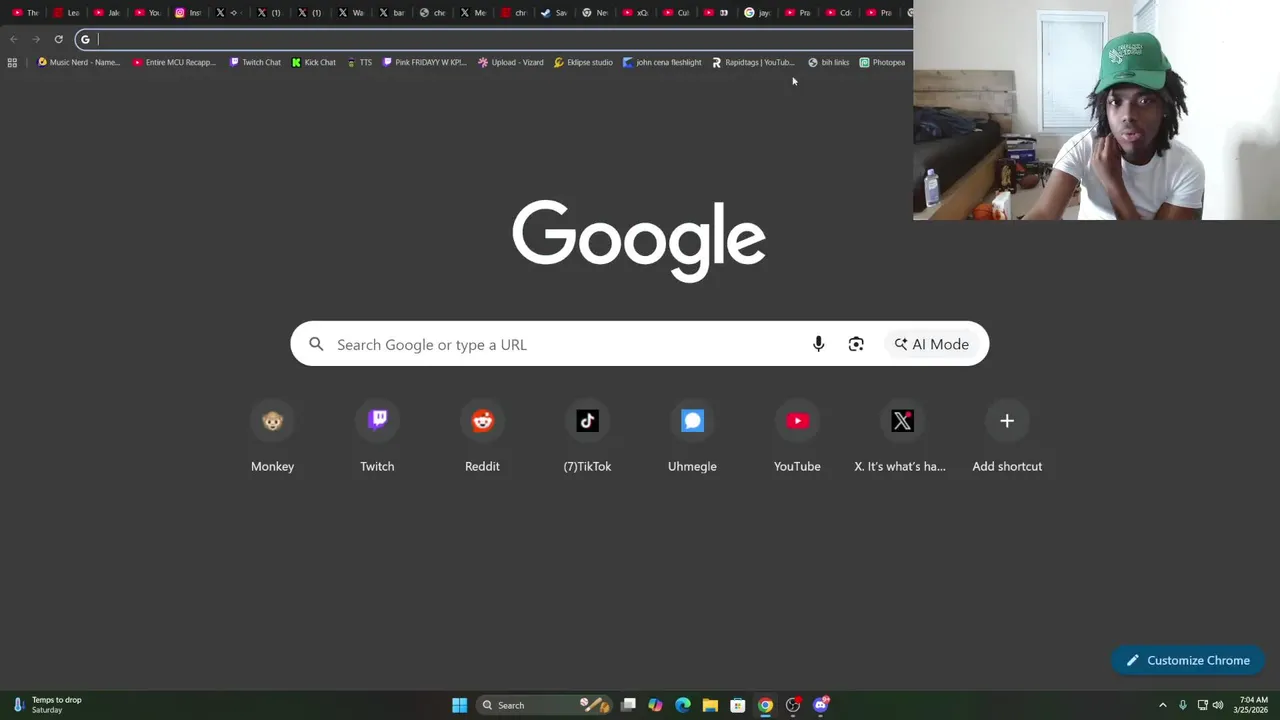Click the Chrome taskbar icon
1280x720 pixels.
pyautogui.click(x=765, y=705)
